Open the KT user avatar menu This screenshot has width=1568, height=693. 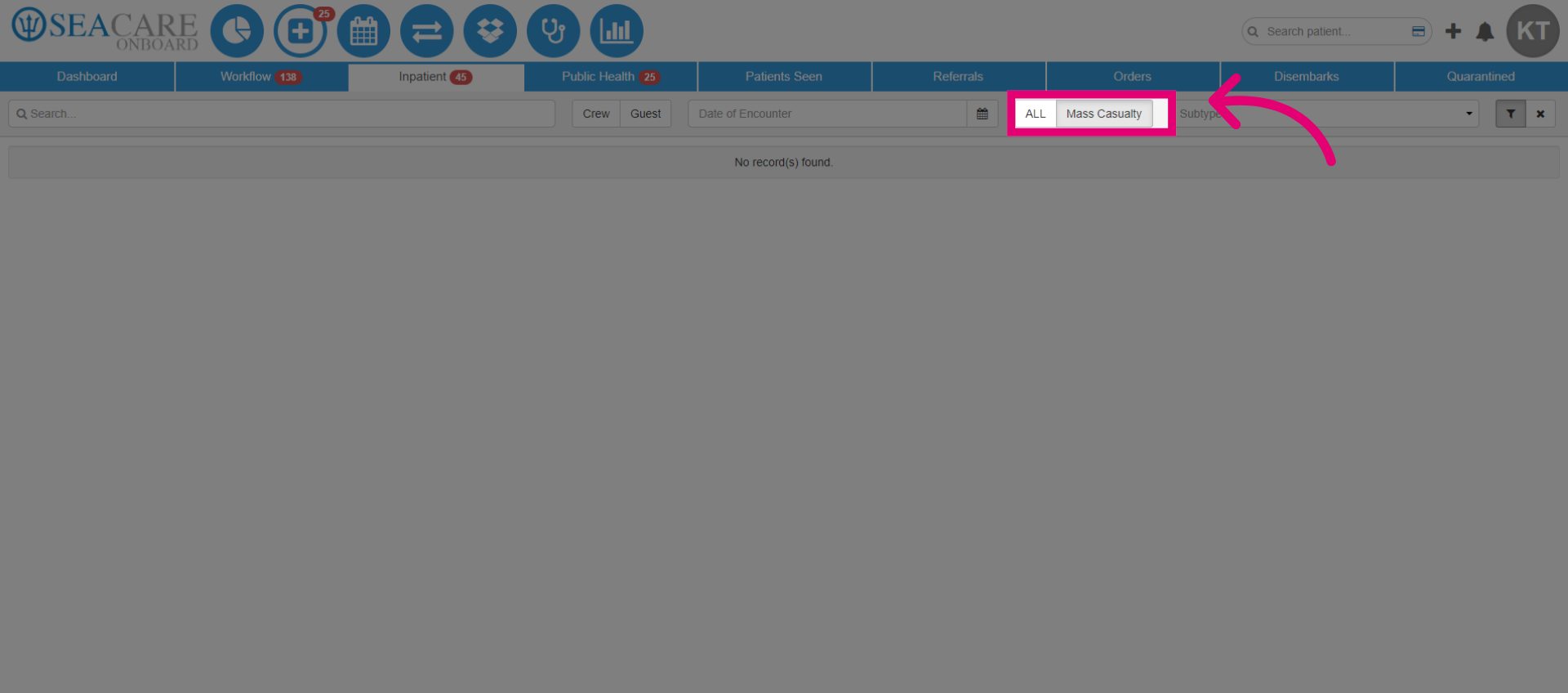coord(1533,31)
